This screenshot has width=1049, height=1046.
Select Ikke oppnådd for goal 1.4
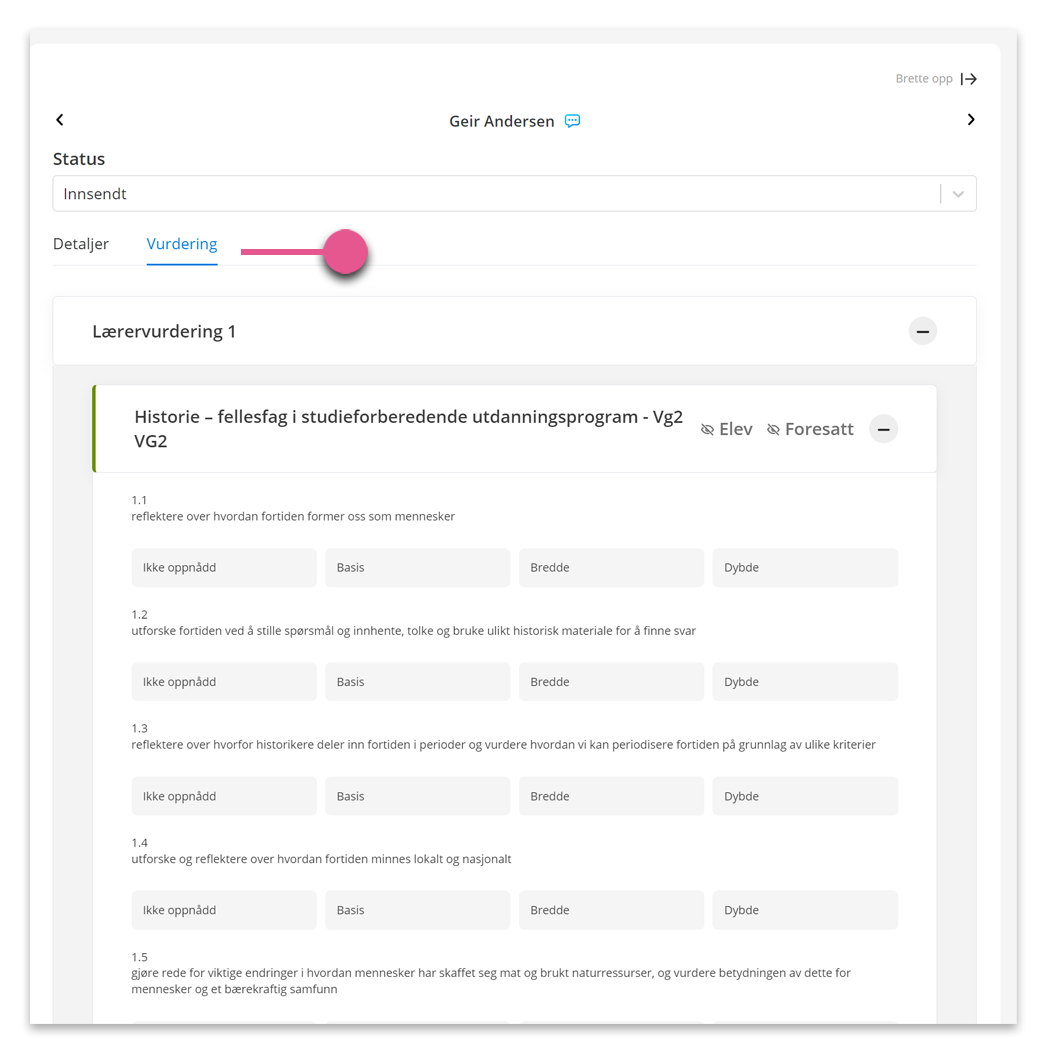224,910
